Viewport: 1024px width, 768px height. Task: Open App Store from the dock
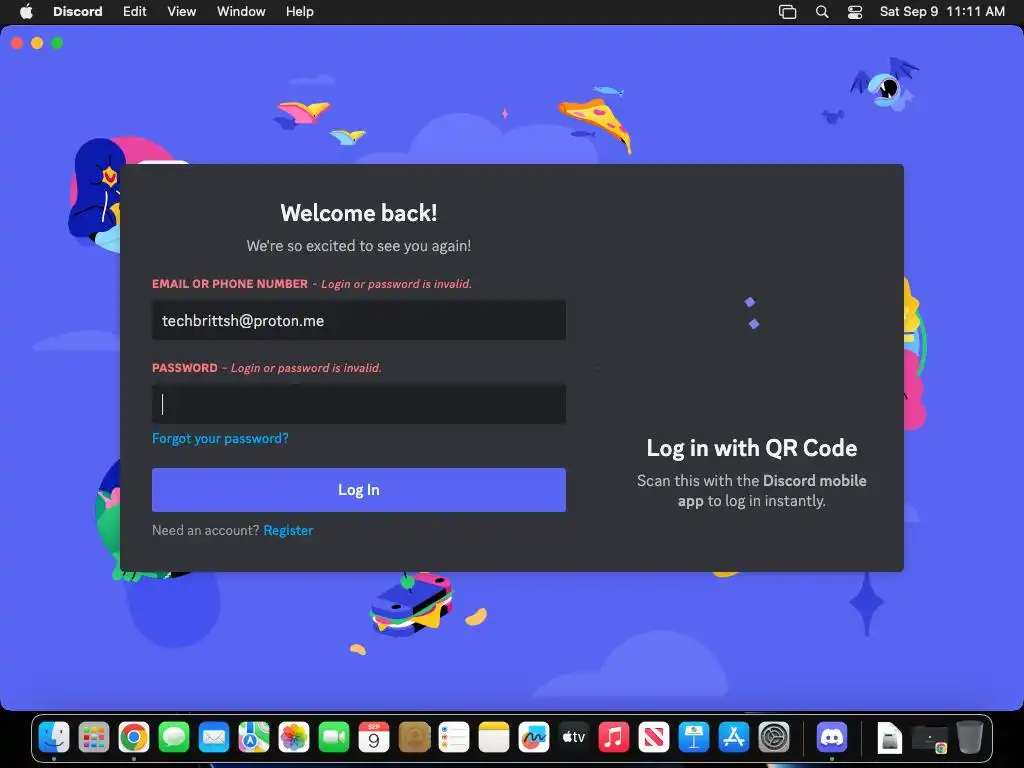[x=734, y=738]
